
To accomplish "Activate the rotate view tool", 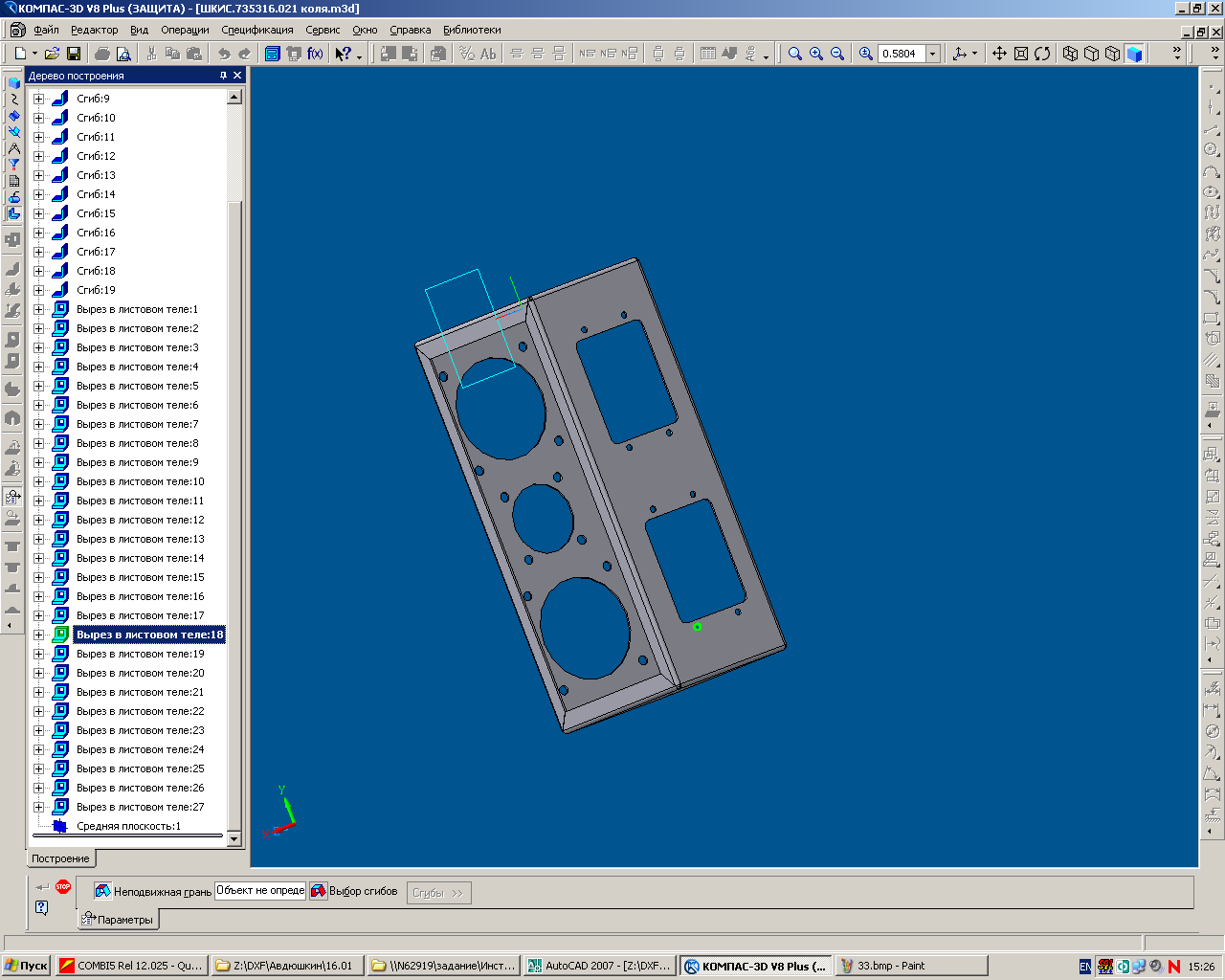I will click(1042, 54).
